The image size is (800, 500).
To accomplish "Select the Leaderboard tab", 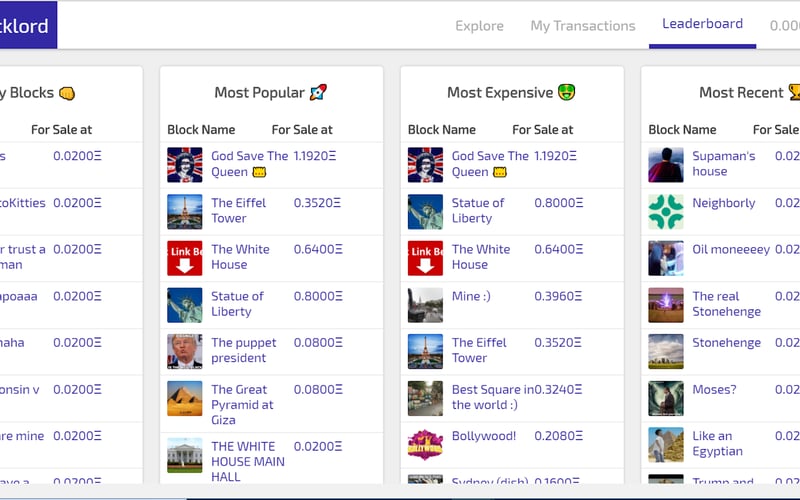I will [x=702, y=24].
